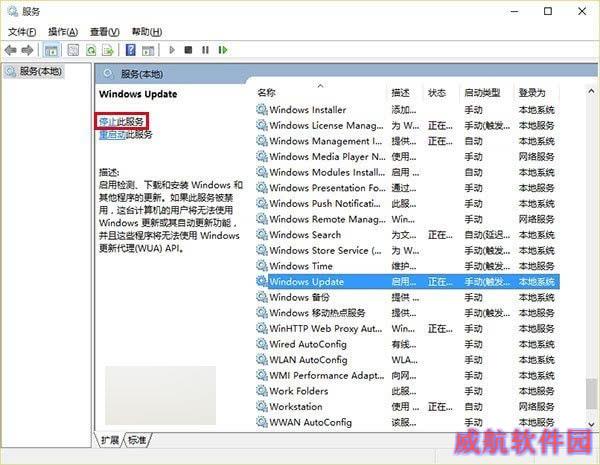The image size is (600, 465).
Task: Click the 重启动 link to restart the service
Action: coord(112,135)
